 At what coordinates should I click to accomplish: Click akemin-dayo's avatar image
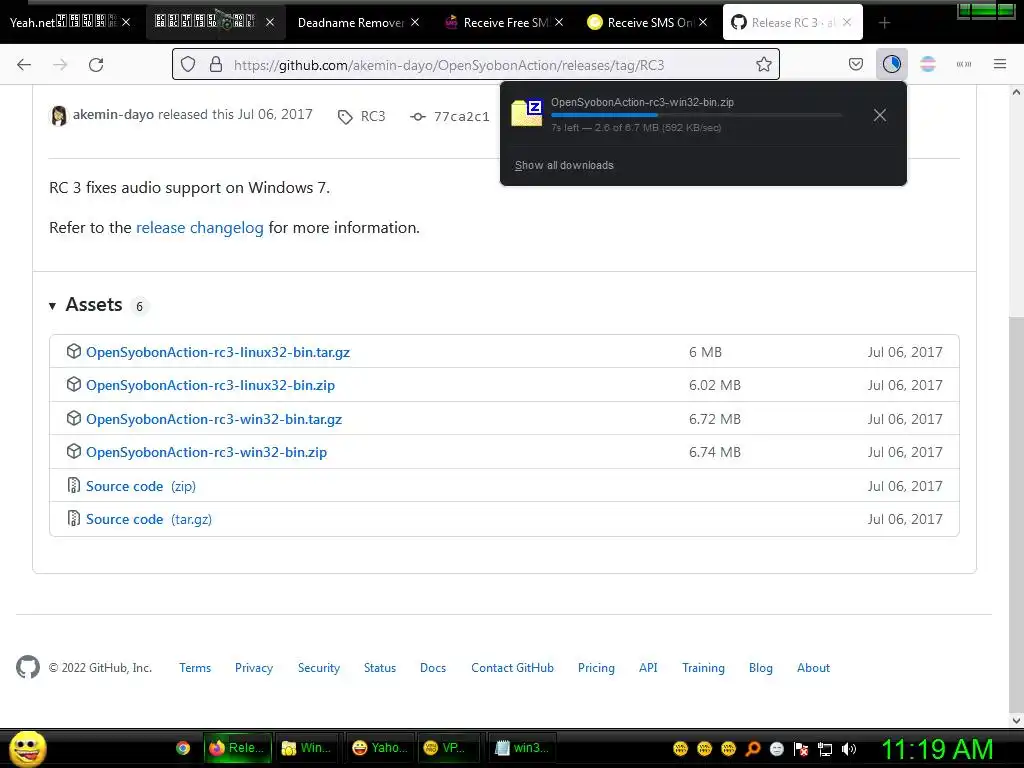click(59, 116)
